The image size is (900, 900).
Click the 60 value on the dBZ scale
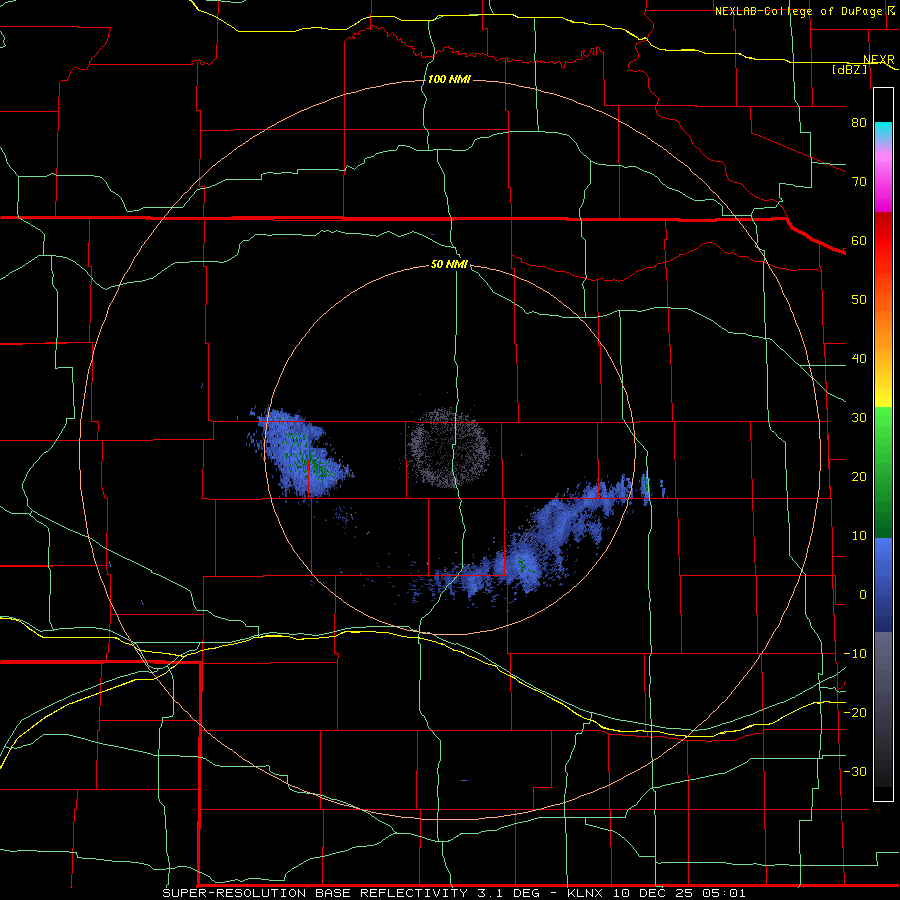pos(859,240)
